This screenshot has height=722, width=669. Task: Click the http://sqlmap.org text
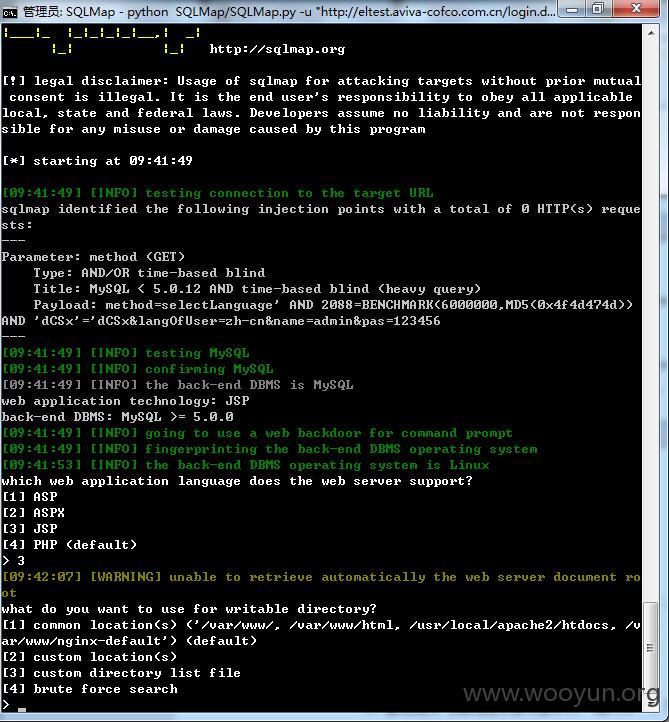click(277, 49)
